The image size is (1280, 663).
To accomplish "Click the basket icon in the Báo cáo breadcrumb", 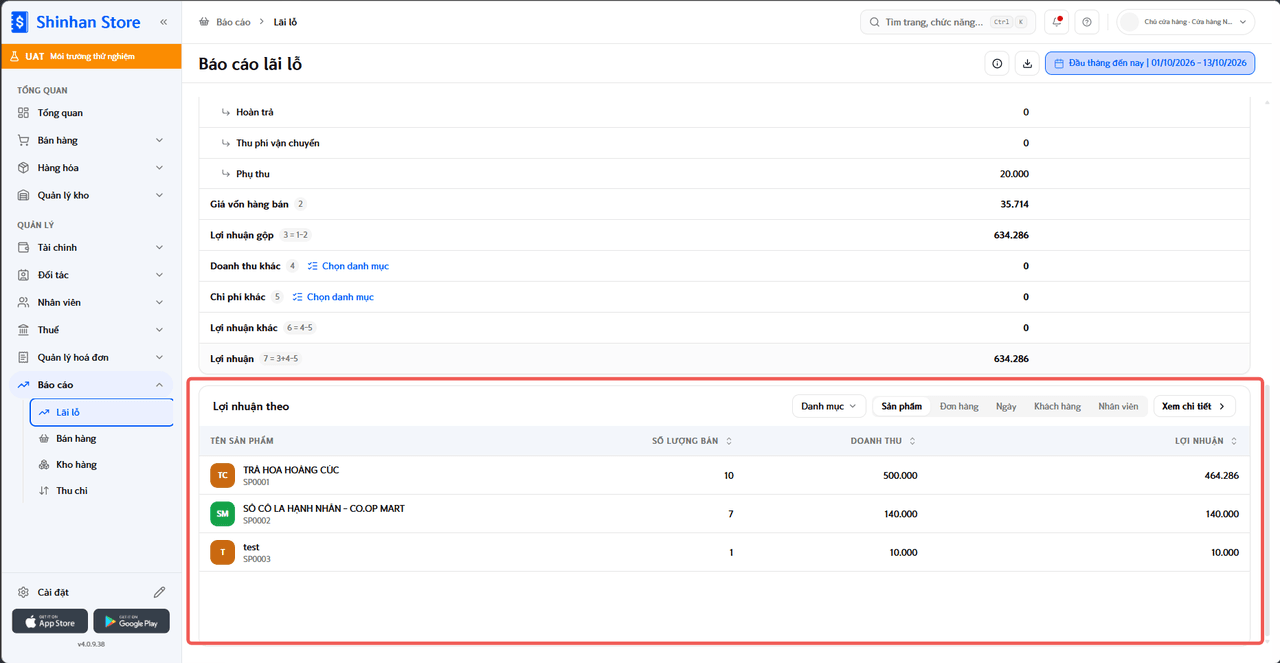I will click(x=205, y=22).
